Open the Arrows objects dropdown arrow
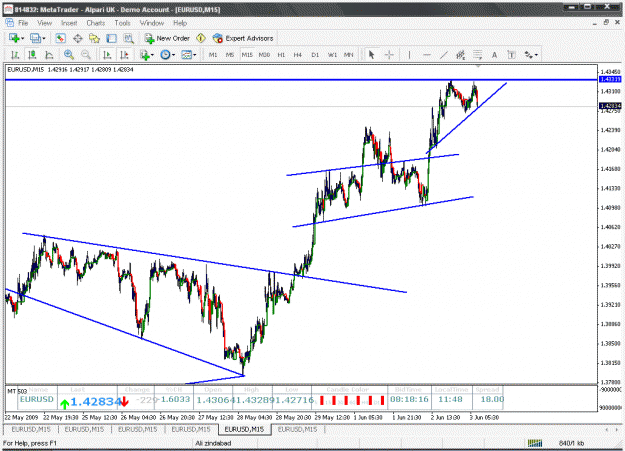 click(x=537, y=55)
